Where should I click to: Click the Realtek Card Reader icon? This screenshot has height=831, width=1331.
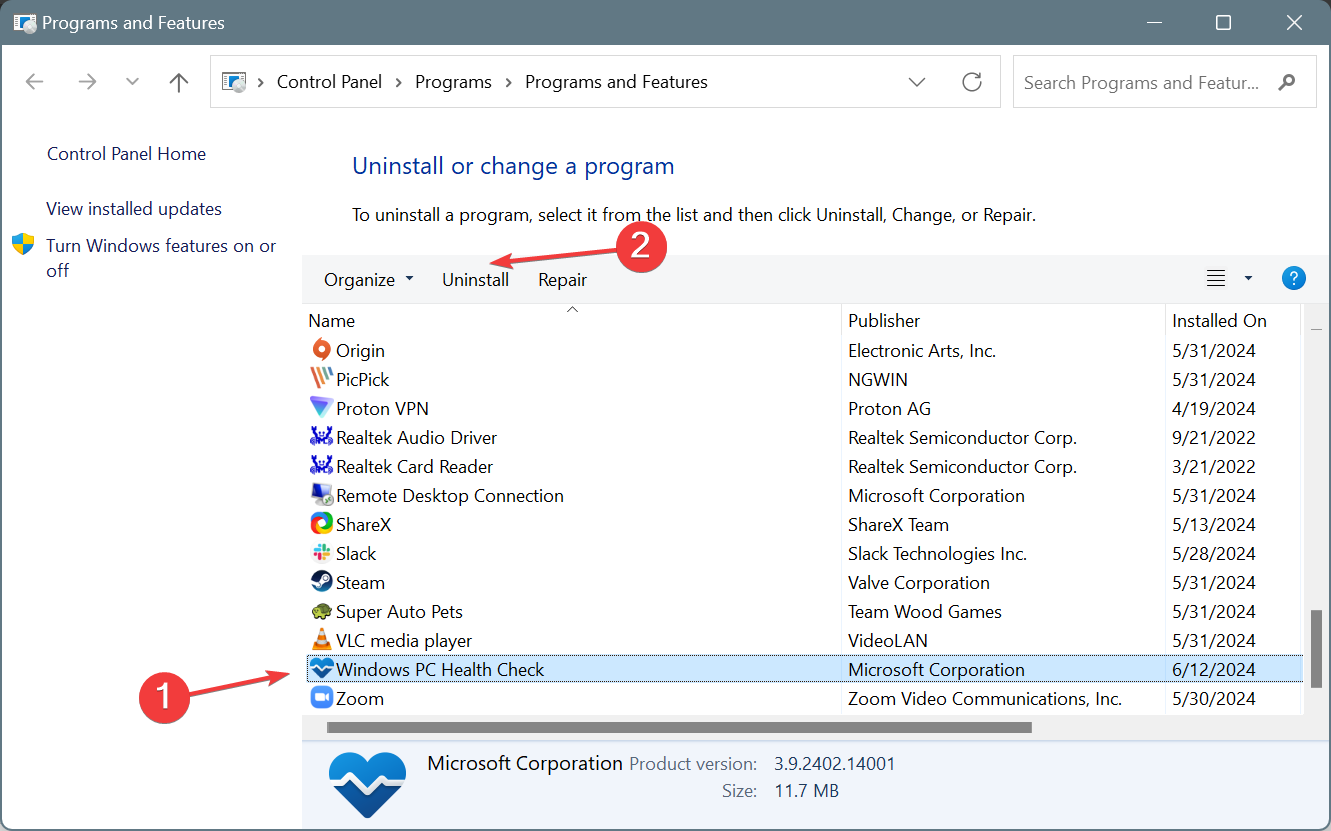(321, 466)
